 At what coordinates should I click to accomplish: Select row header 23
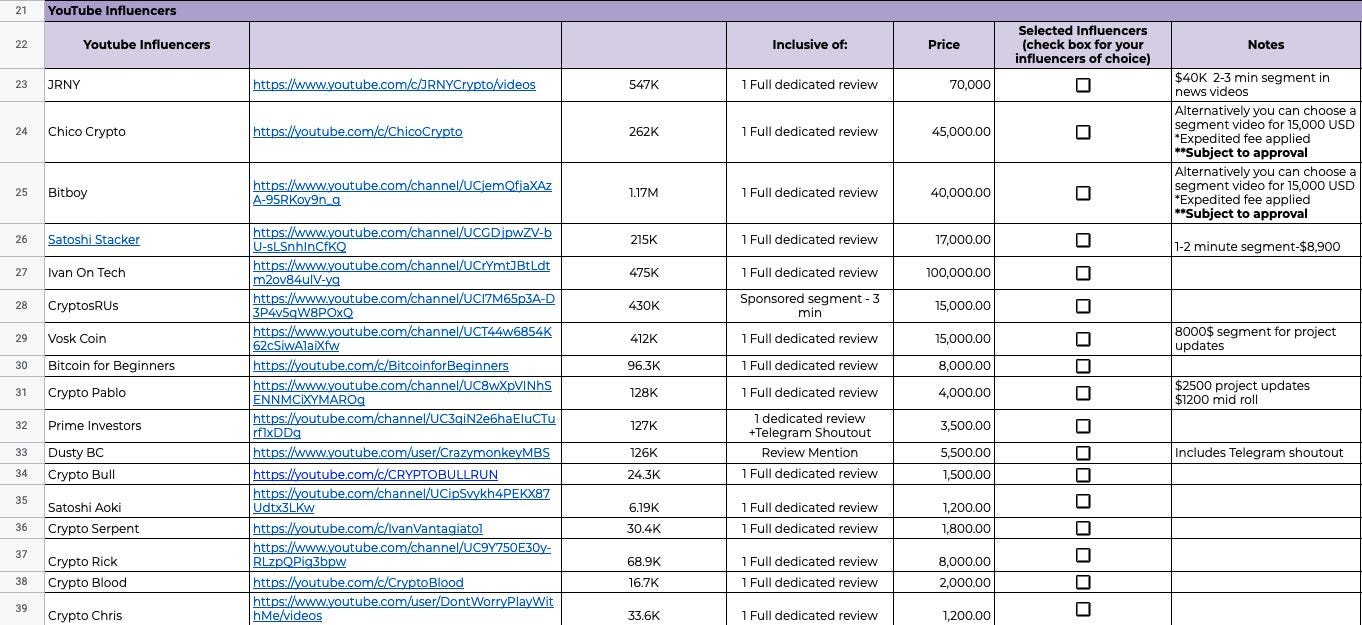click(22, 85)
